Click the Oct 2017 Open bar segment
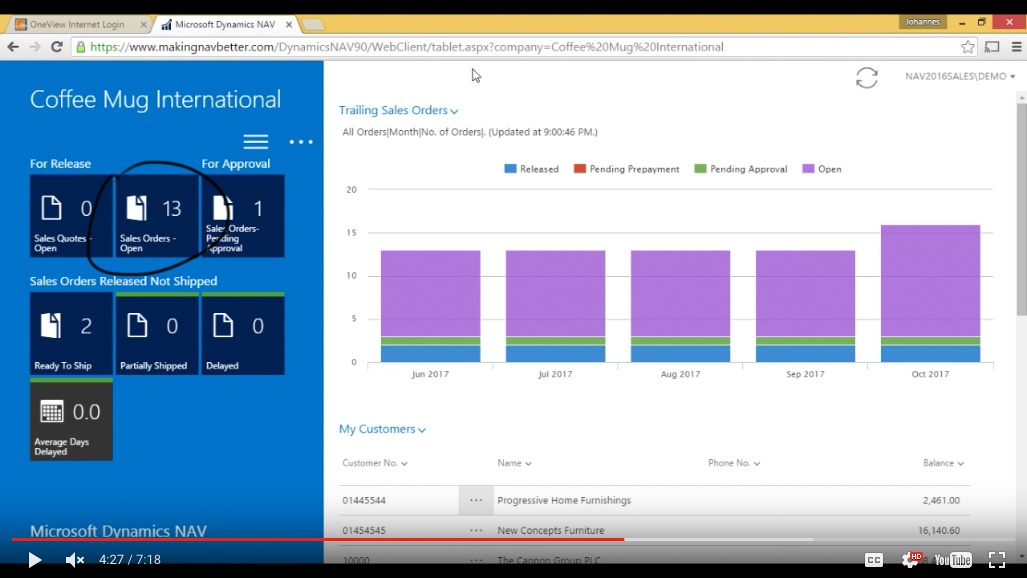 coord(930,280)
